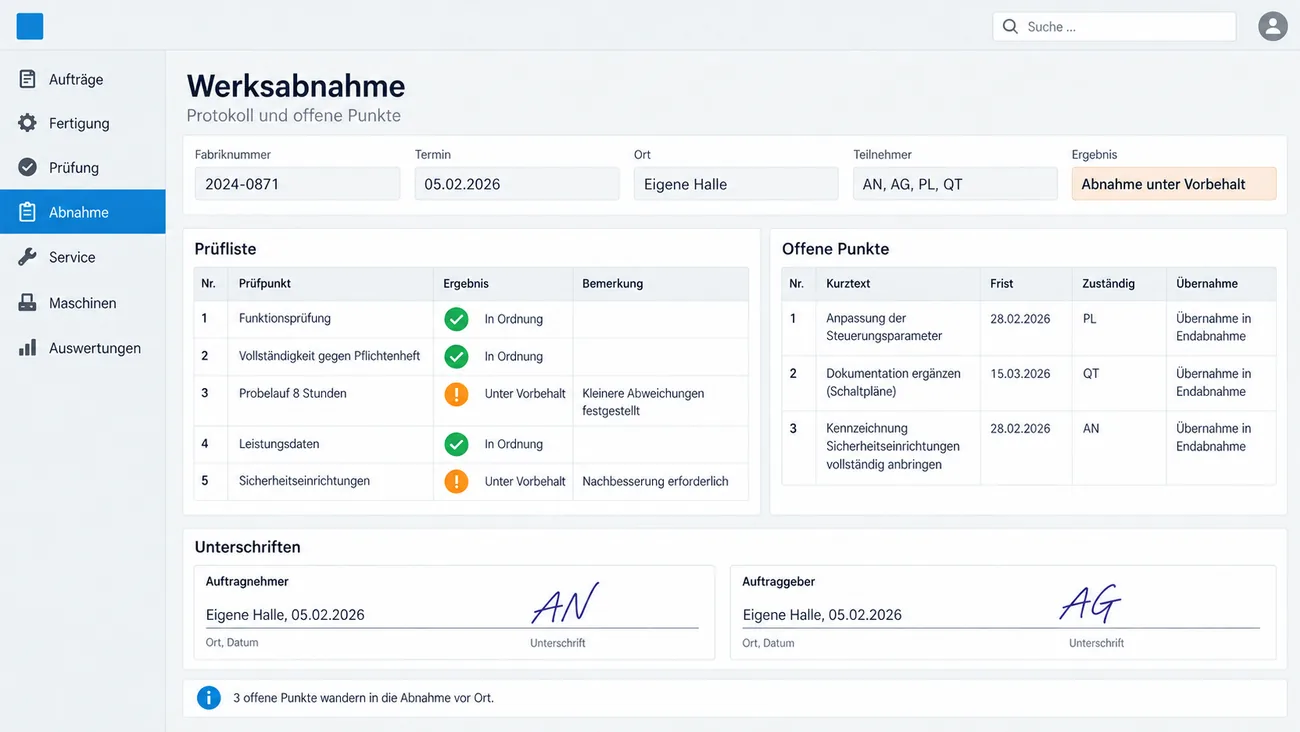Select the Abnahme menu item

click(x=83, y=212)
